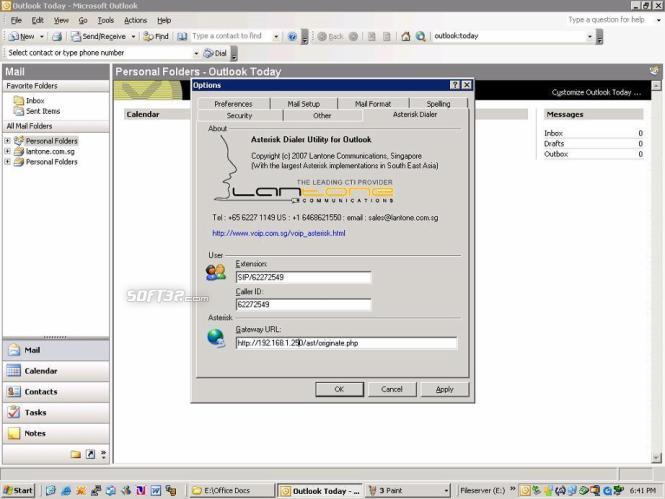665x499 pixels.
Task: Click the Show Desktop quick launch icon
Action: [x=51, y=491]
